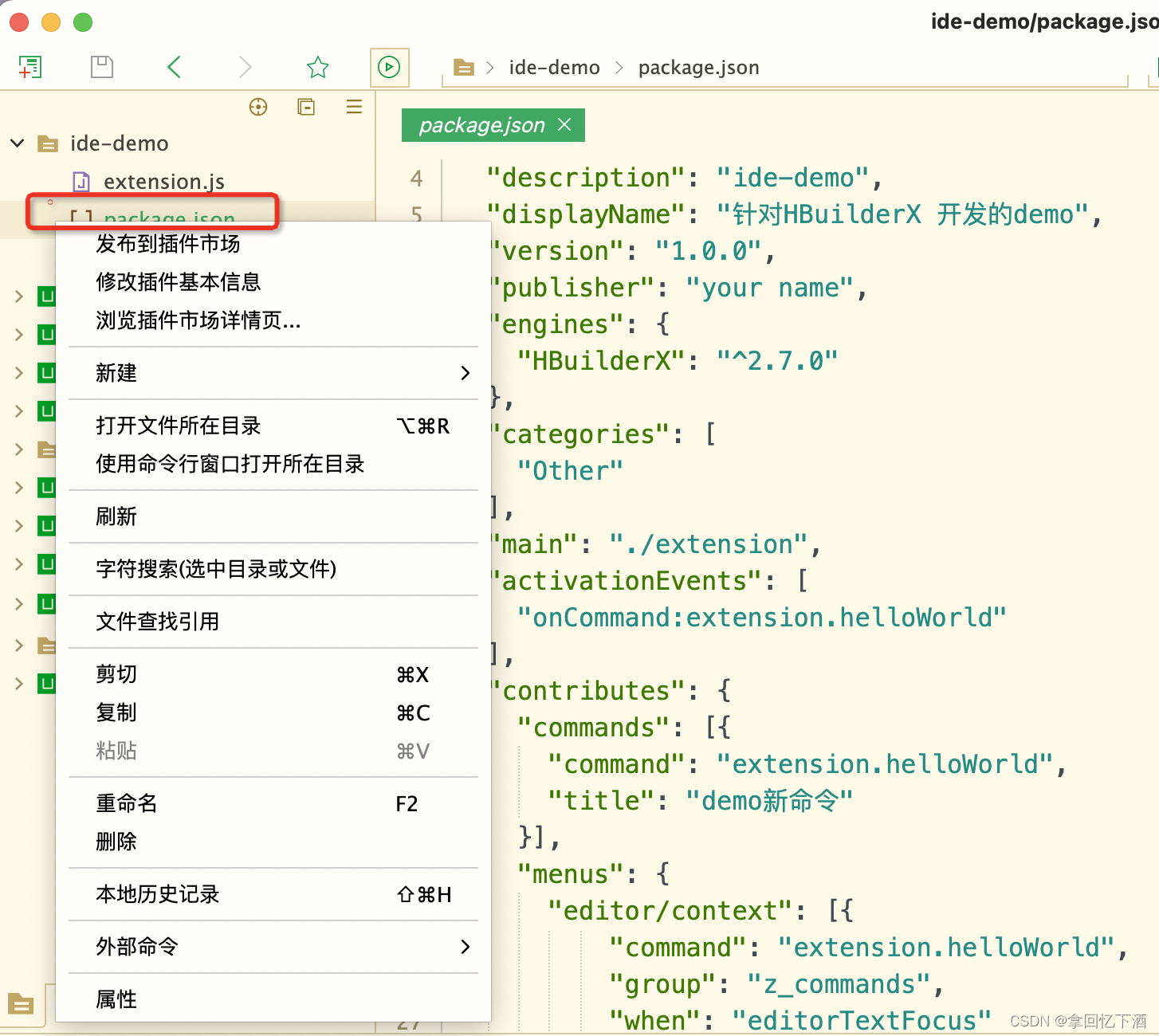Click "onCommand:extension.helloWorld" activation event text
The width and height of the screenshot is (1159, 1036).
(762, 618)
